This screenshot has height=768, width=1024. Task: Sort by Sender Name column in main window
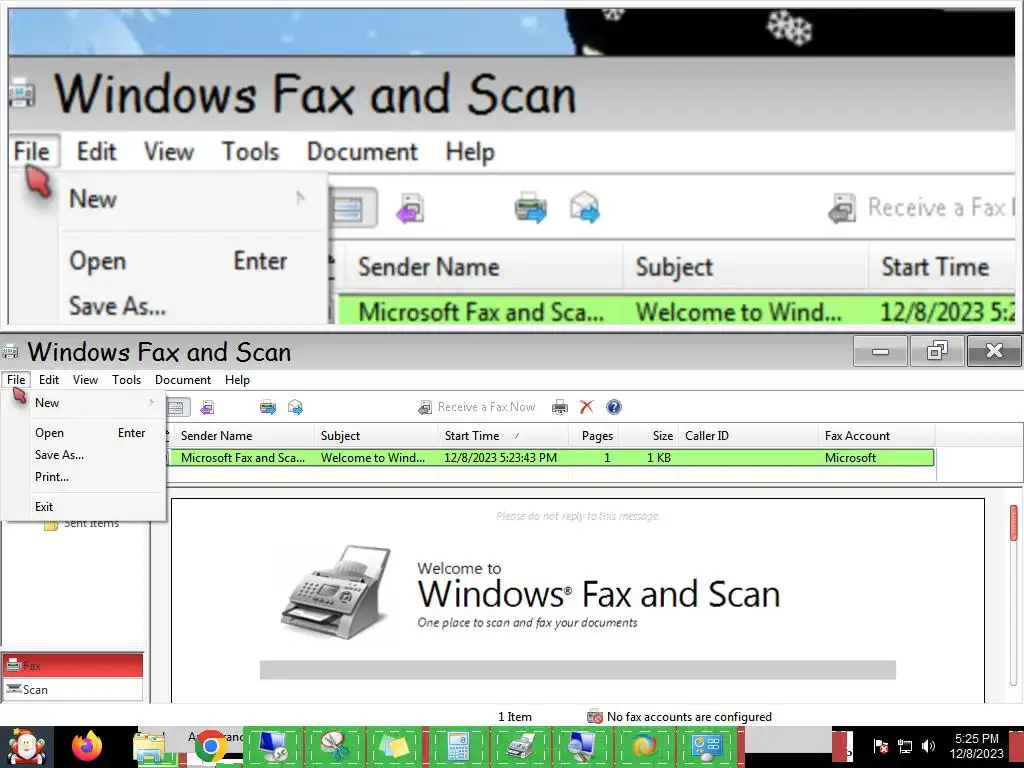[242, 436]
